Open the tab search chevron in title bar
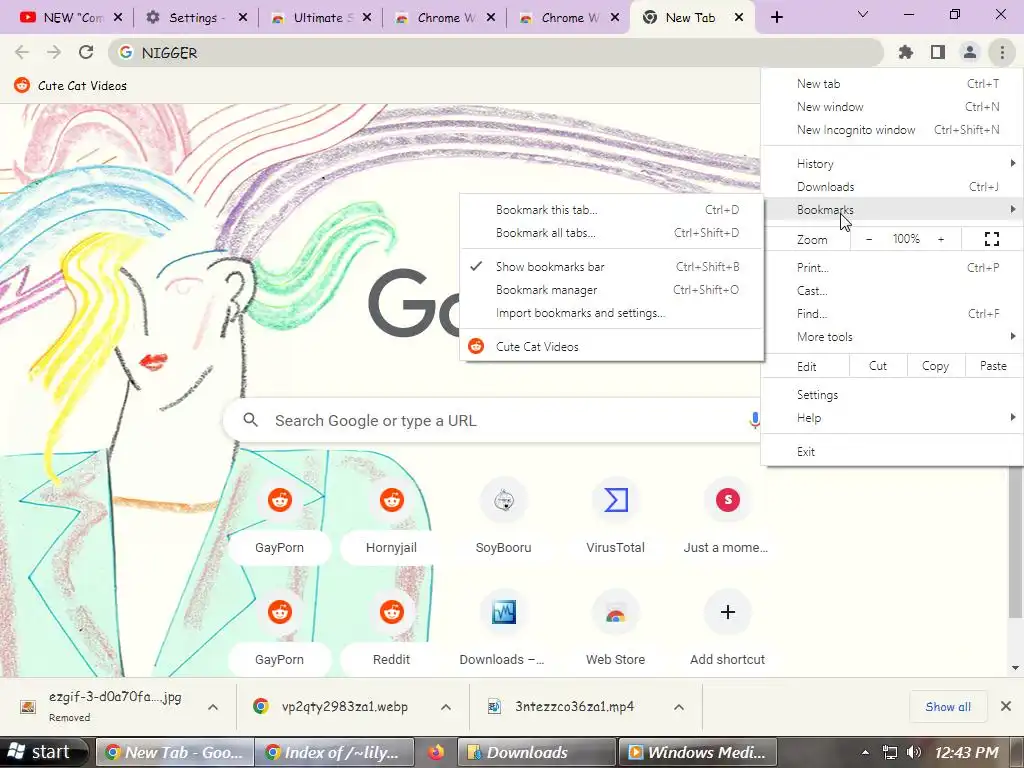 click(863, 14)
